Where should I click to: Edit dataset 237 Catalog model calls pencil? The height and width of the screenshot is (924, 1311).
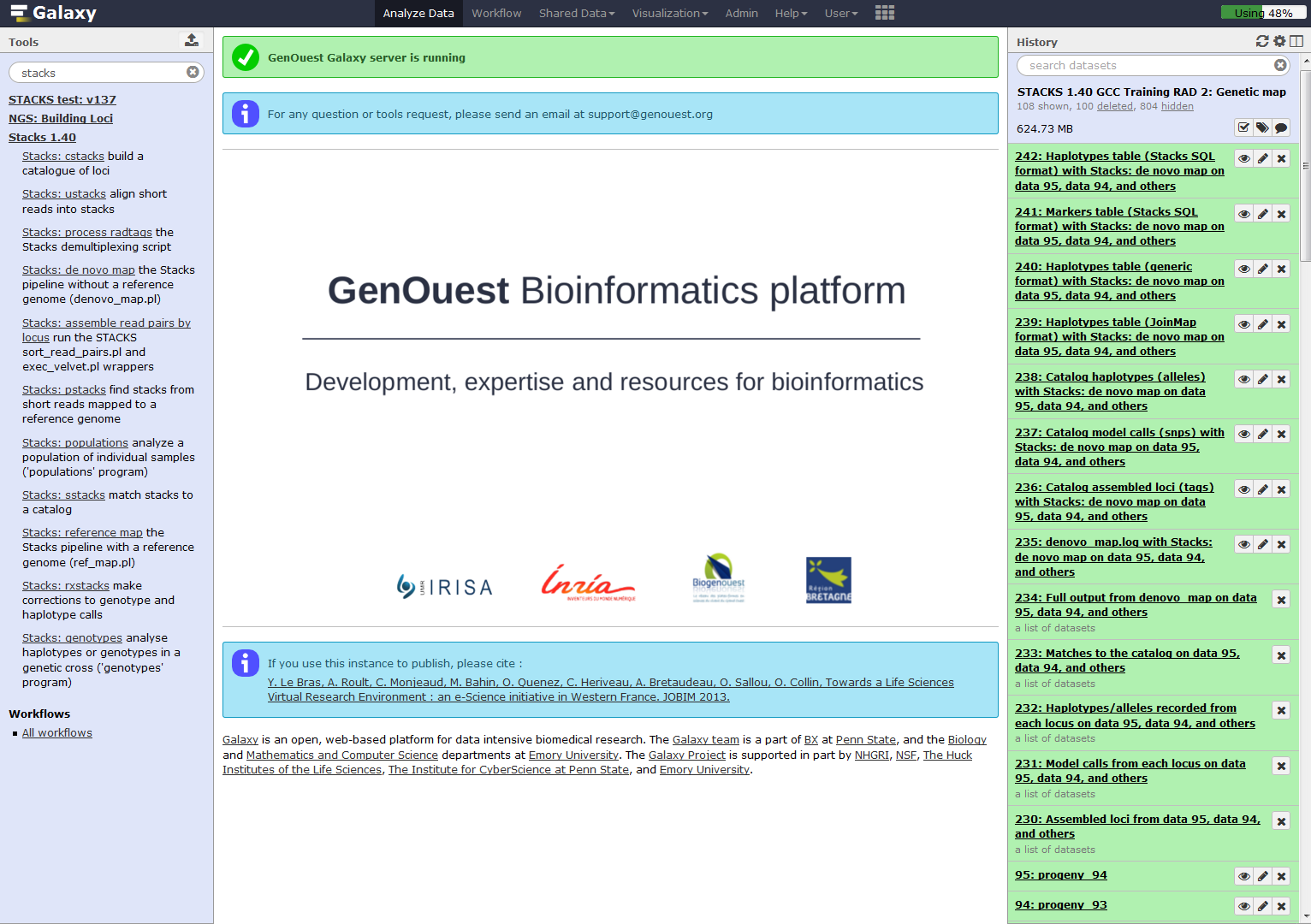[x=1263, y=434]
